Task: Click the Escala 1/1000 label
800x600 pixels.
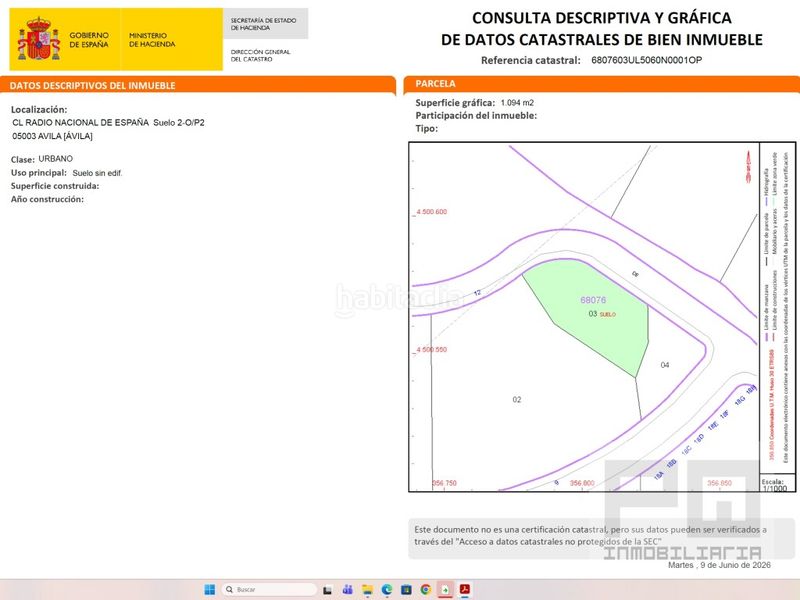Action: [x=774, y=485]
